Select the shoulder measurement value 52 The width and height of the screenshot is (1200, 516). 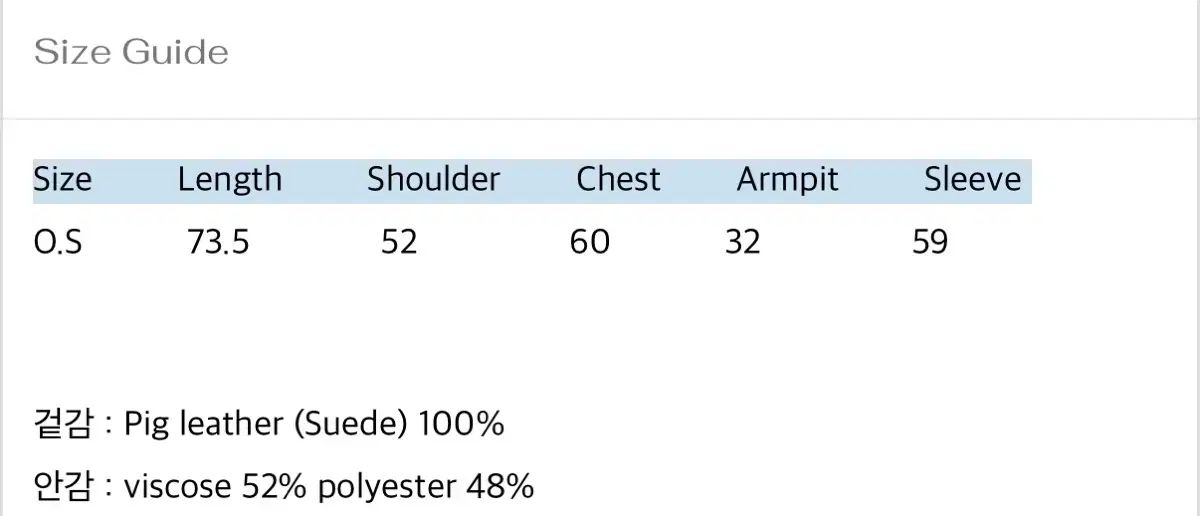click(x=399, y=242)
